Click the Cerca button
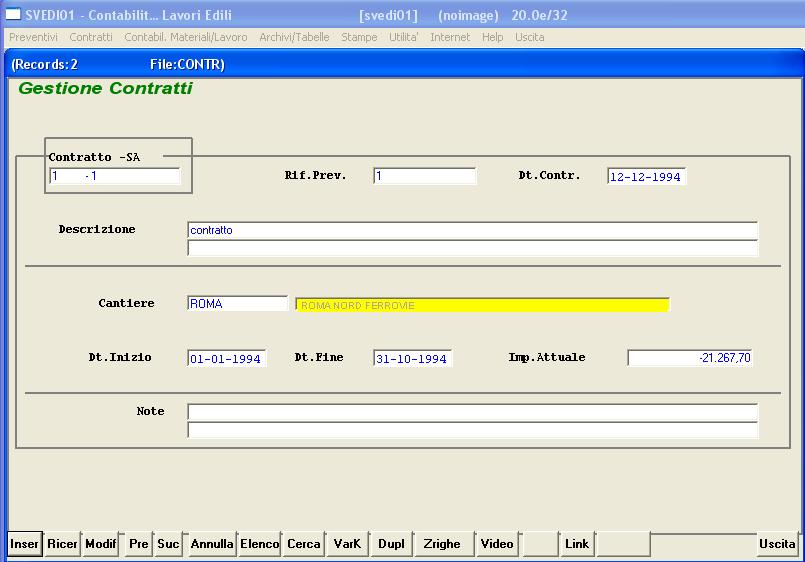 coord(304,544)
